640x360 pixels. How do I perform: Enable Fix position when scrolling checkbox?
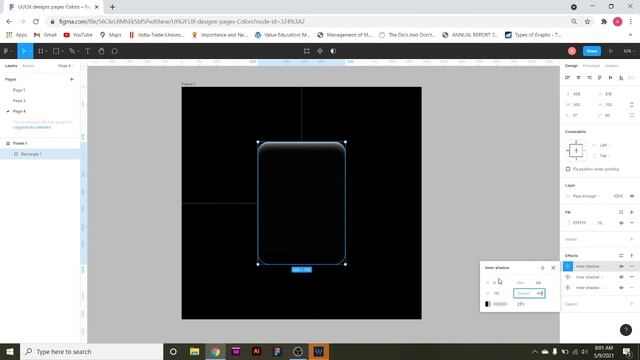(568, 169)
